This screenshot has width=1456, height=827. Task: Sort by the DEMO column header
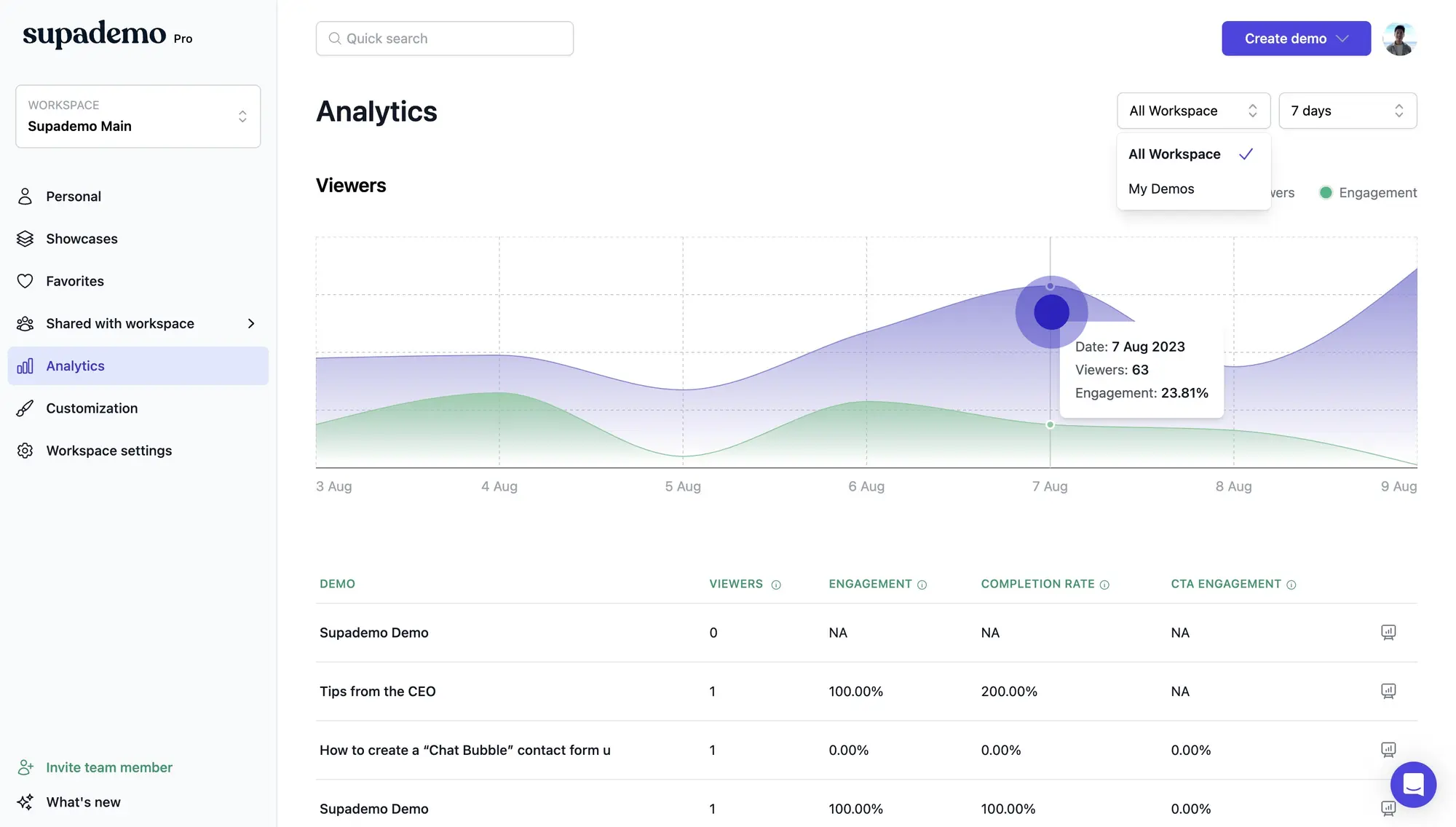[337, 584]
